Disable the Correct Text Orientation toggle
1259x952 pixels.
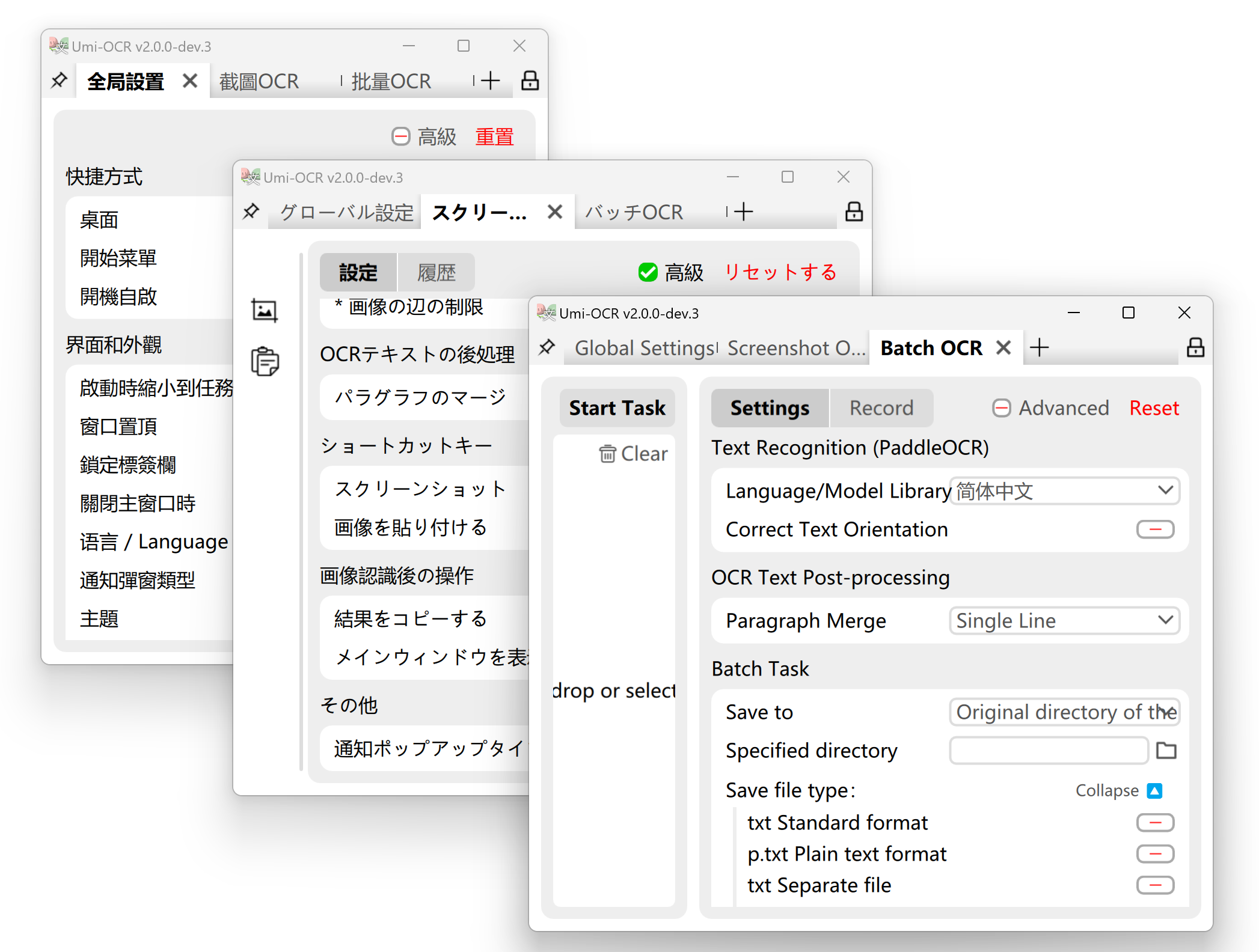click(1154, 529)
